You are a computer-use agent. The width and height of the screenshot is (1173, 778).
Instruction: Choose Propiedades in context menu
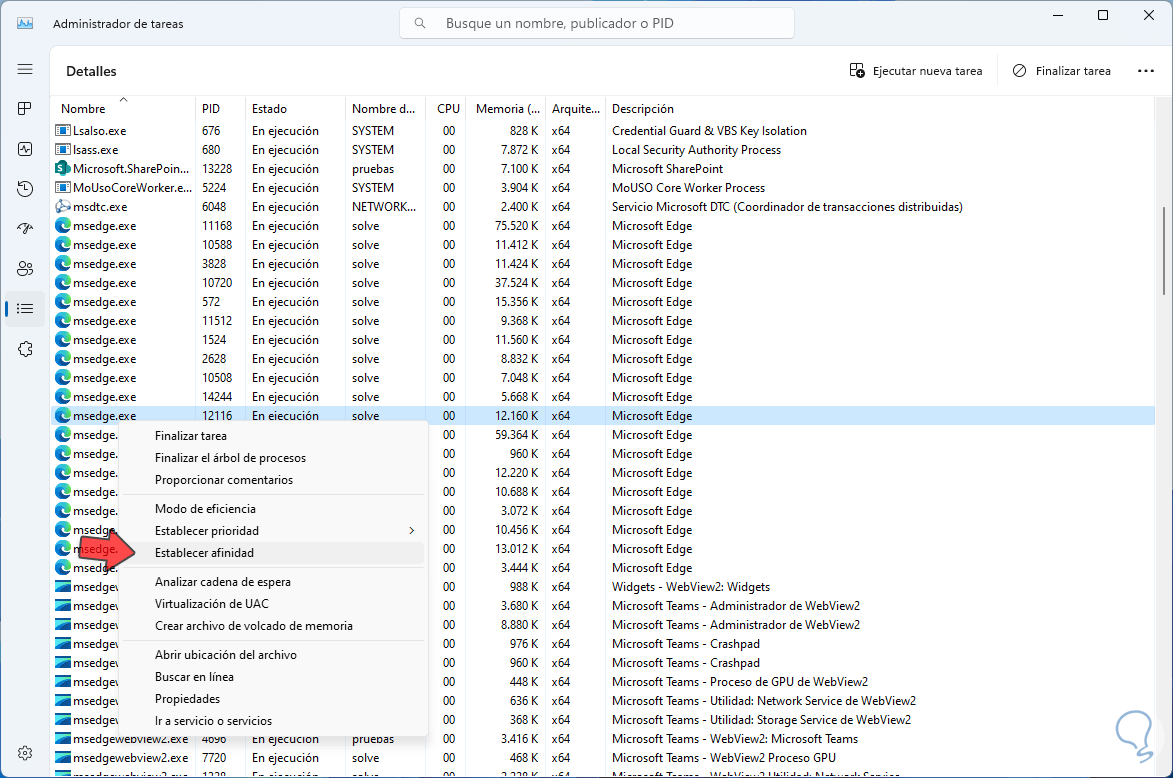272,699
